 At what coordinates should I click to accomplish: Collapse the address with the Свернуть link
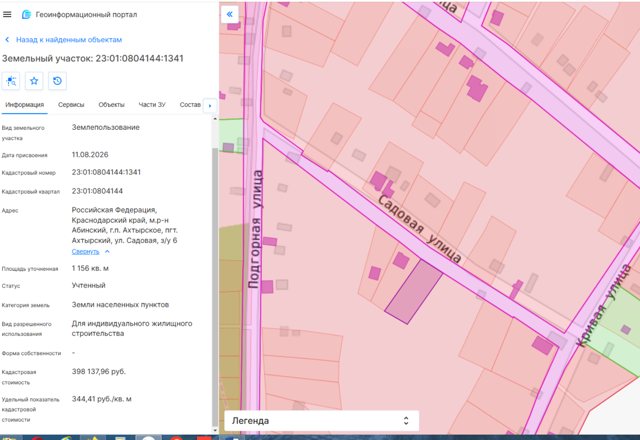point(85,251)
